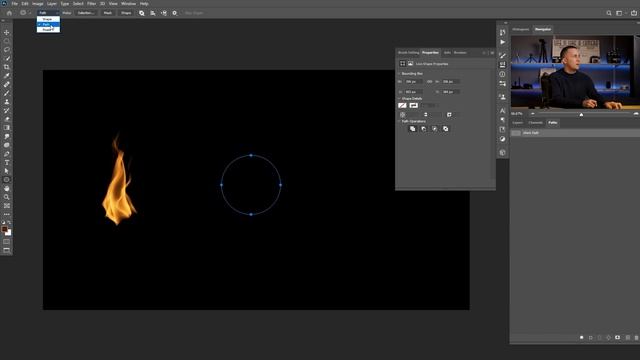Image resolution: width=640 pixels, height=360 pixels.
Task: Open the Filter menu
Action: [91, 4]
